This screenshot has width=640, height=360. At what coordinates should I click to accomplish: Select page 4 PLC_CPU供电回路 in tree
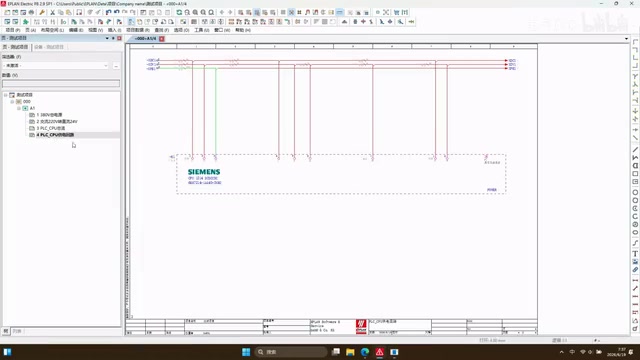click(x=55, y=135)
